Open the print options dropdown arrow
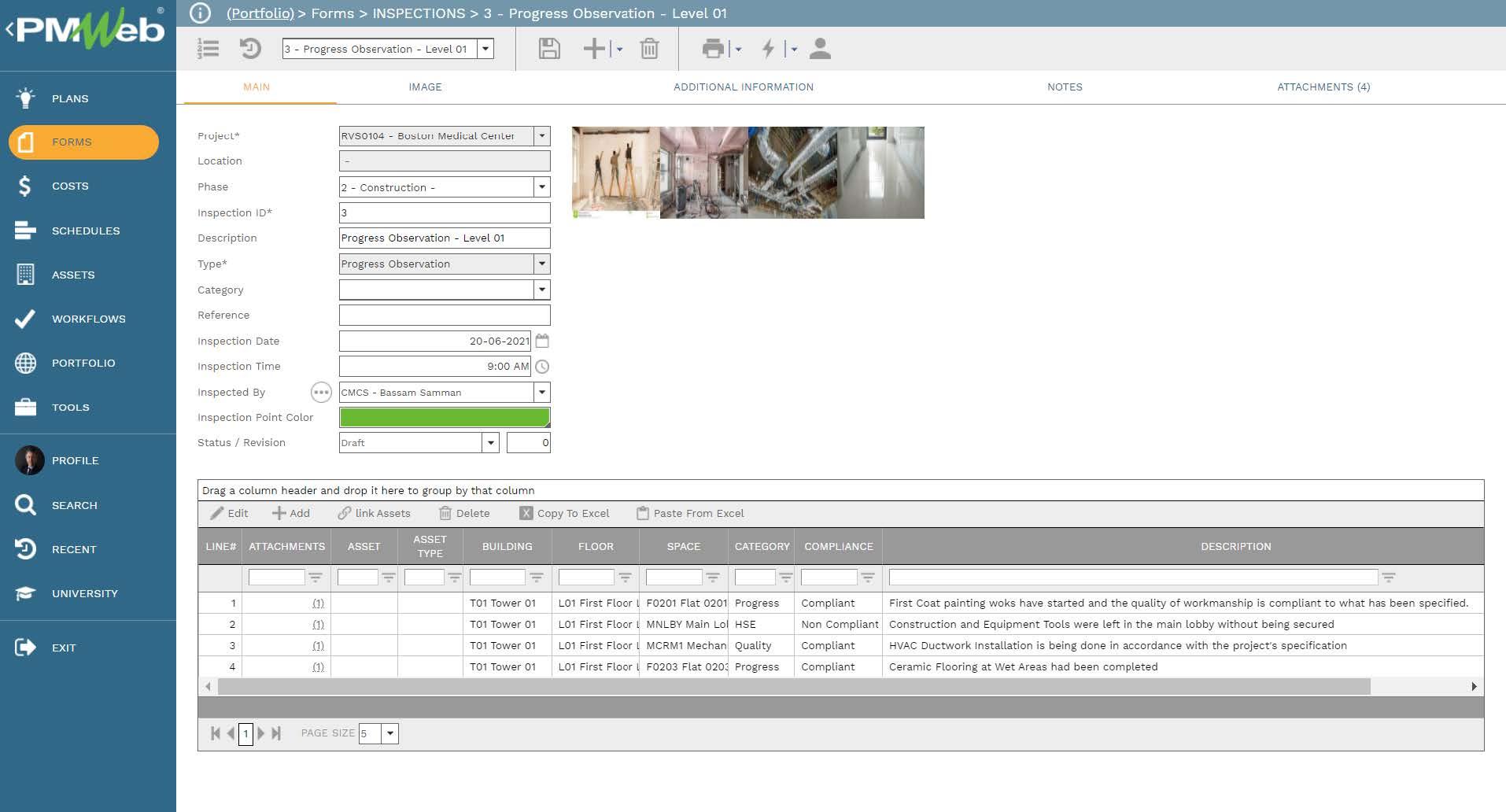 [x=738, y=50]
